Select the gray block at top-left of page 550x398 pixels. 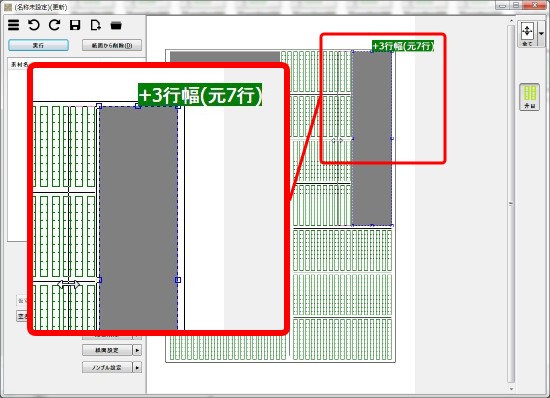coord(225,56)
